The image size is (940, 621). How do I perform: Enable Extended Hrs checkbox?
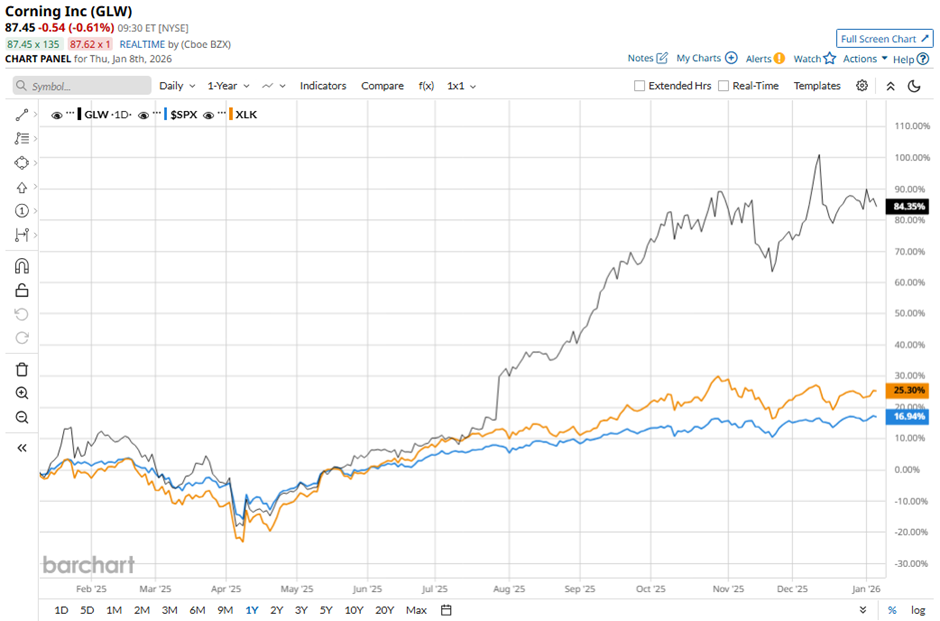coord(640,86)
